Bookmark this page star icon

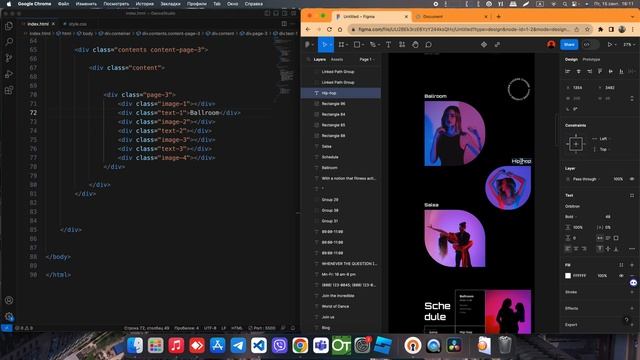click(587, 29)
